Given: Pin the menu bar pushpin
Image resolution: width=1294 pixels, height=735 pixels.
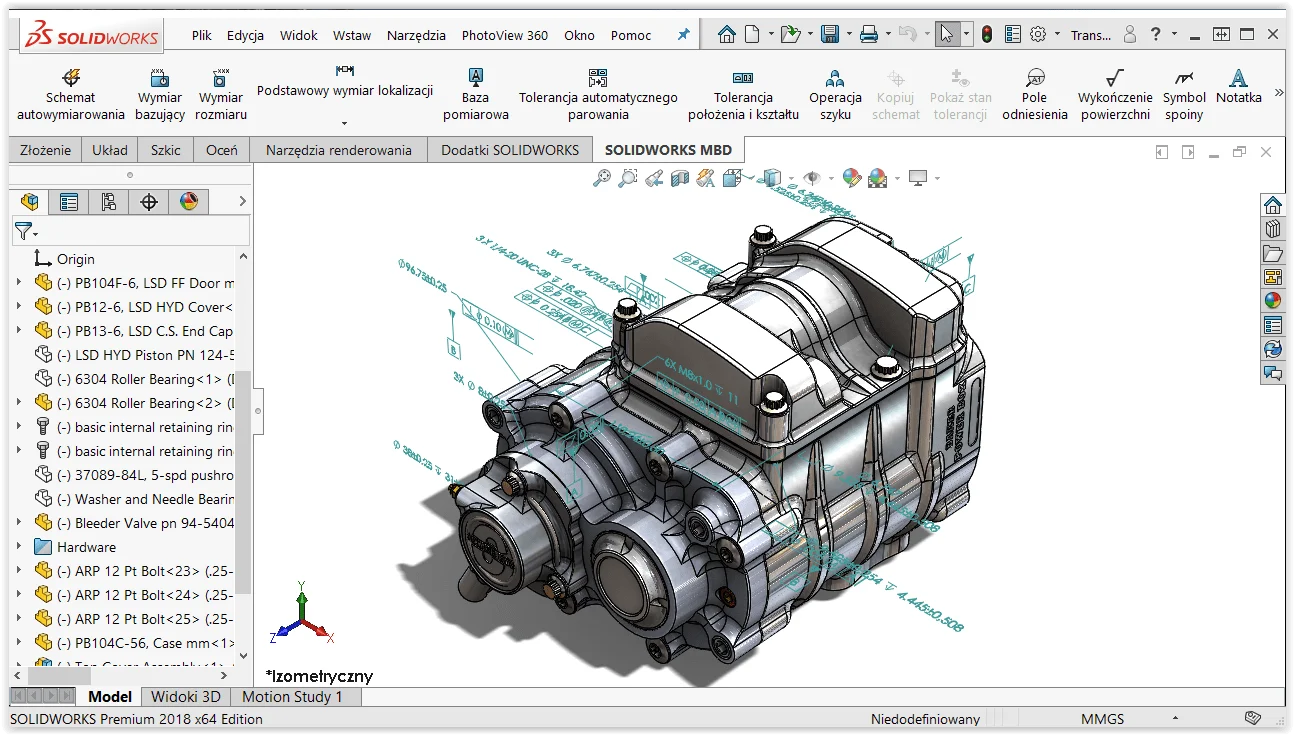Looking at the screenshot, I should (x=684, y=35).
